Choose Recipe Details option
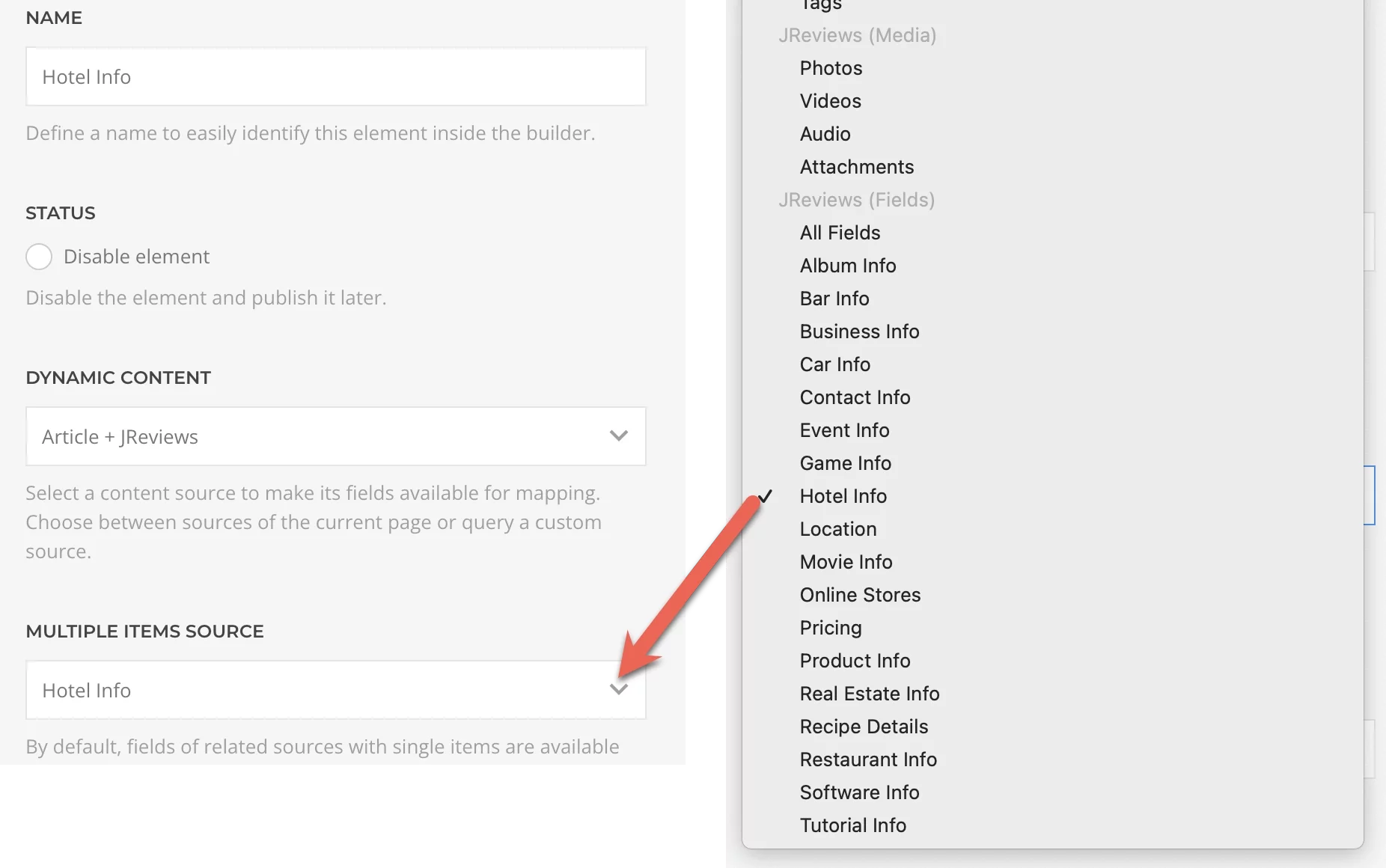 point(864,727)
